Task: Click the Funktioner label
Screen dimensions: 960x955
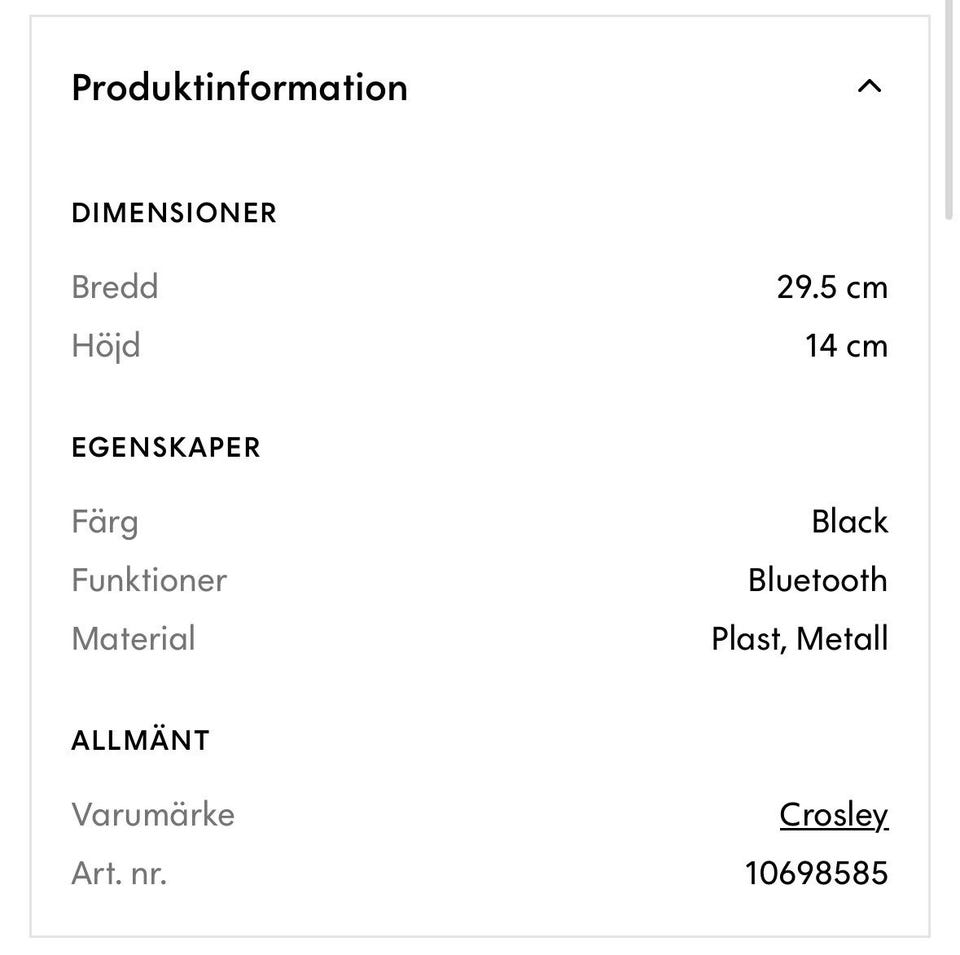Action: [x=149, y=580]
